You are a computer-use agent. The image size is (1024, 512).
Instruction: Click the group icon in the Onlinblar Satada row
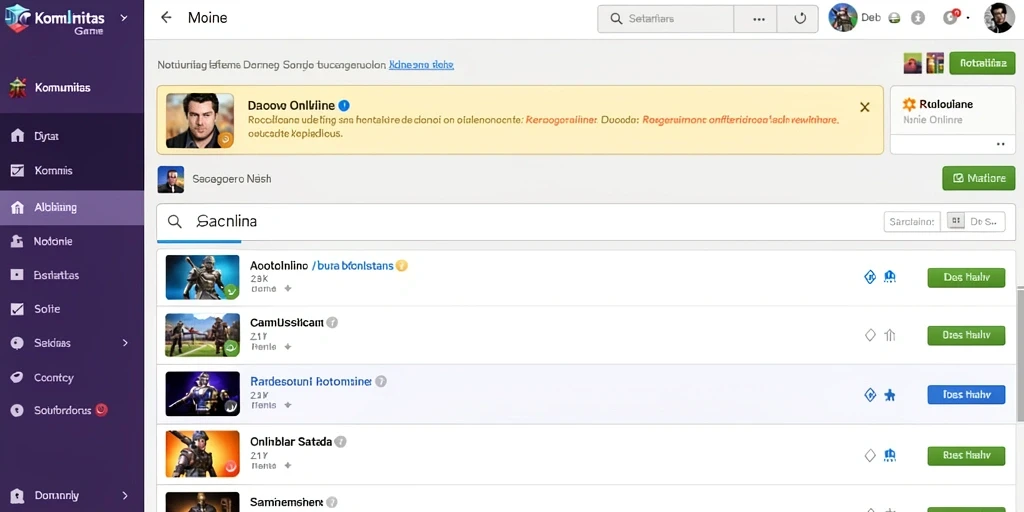coord(889,455)
